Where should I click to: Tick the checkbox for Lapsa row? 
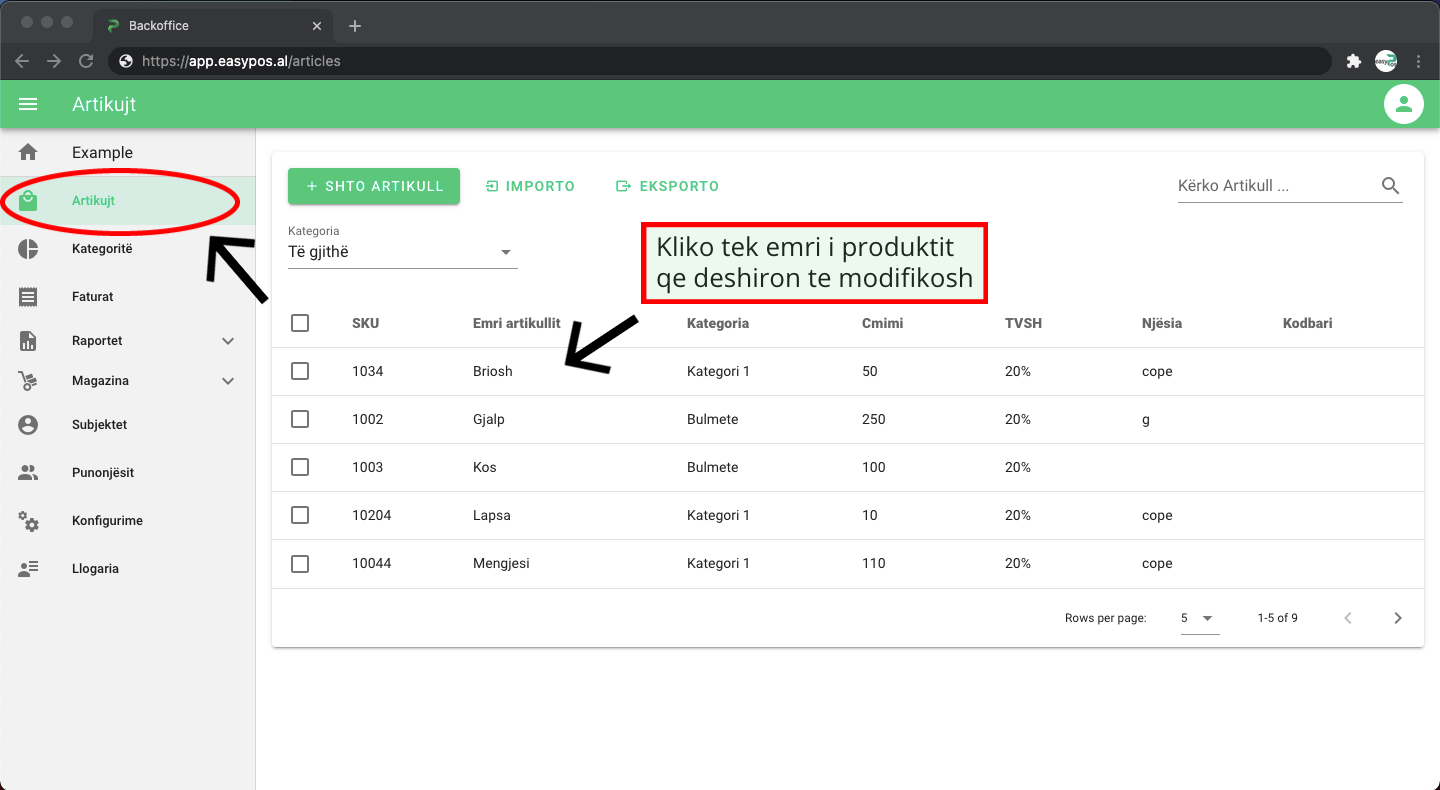pyautogui.click(x=300, y=515)
